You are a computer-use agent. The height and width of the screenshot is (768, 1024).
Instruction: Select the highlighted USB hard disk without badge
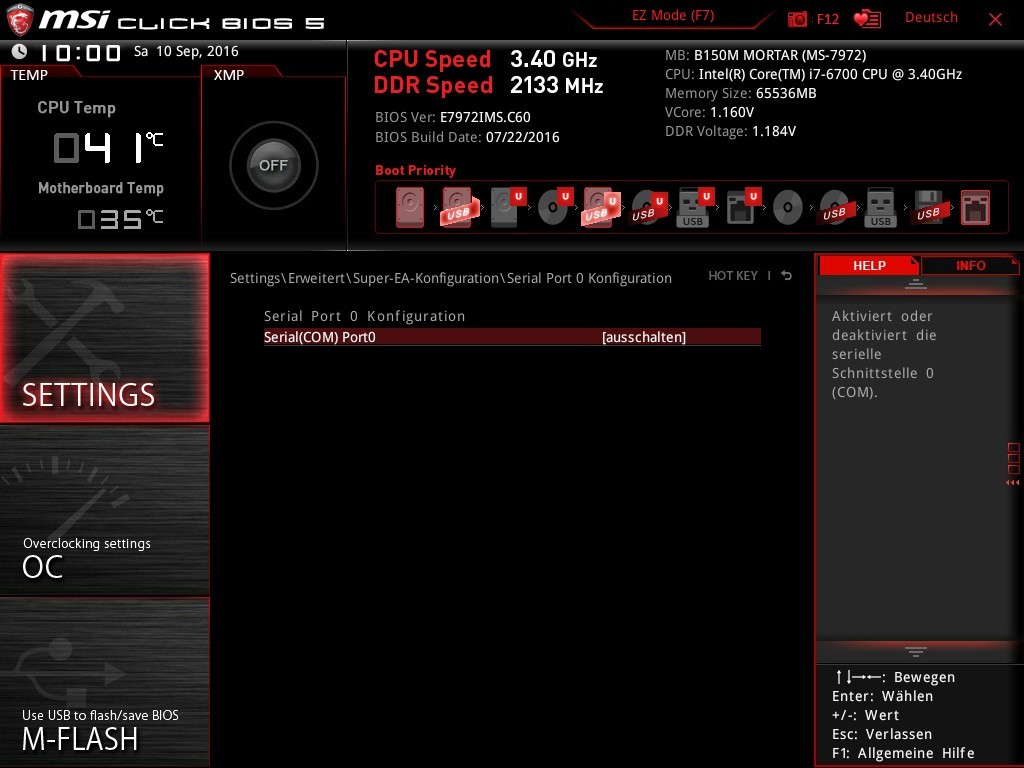(x=458, y=208)
